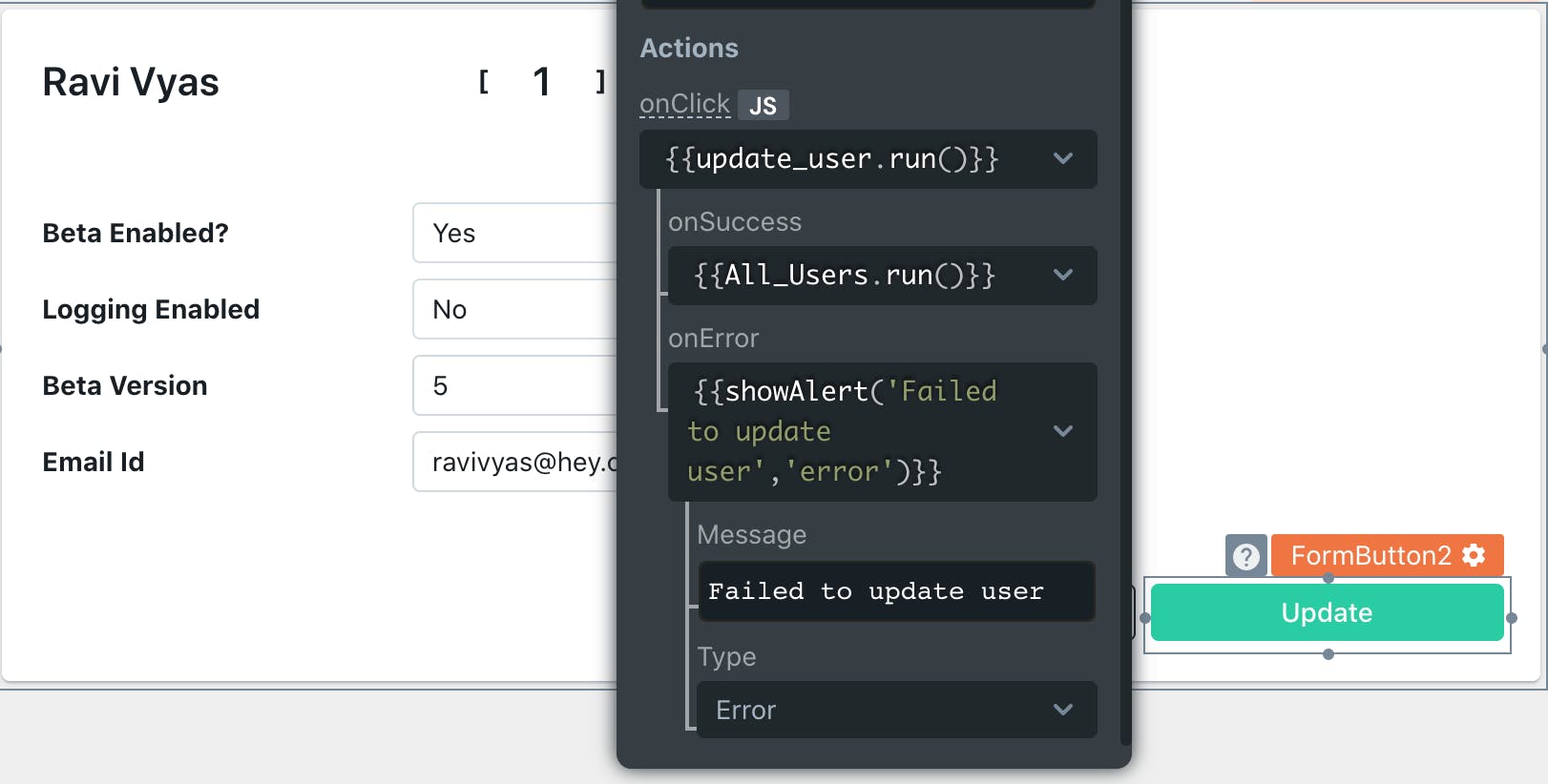Viewport: 1548px width, 784px height.
Task: Click the bottom resize handle of Update button
Action: pos(1328,654)
